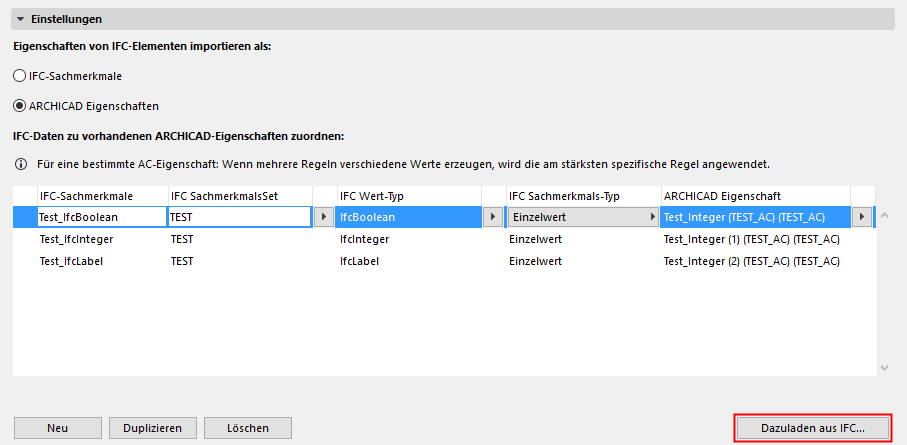The height and width of the screenshot is (445, 907).
Task: Select the ARCHICAD Eigenschaften radio option
Action: pos(20,105)
